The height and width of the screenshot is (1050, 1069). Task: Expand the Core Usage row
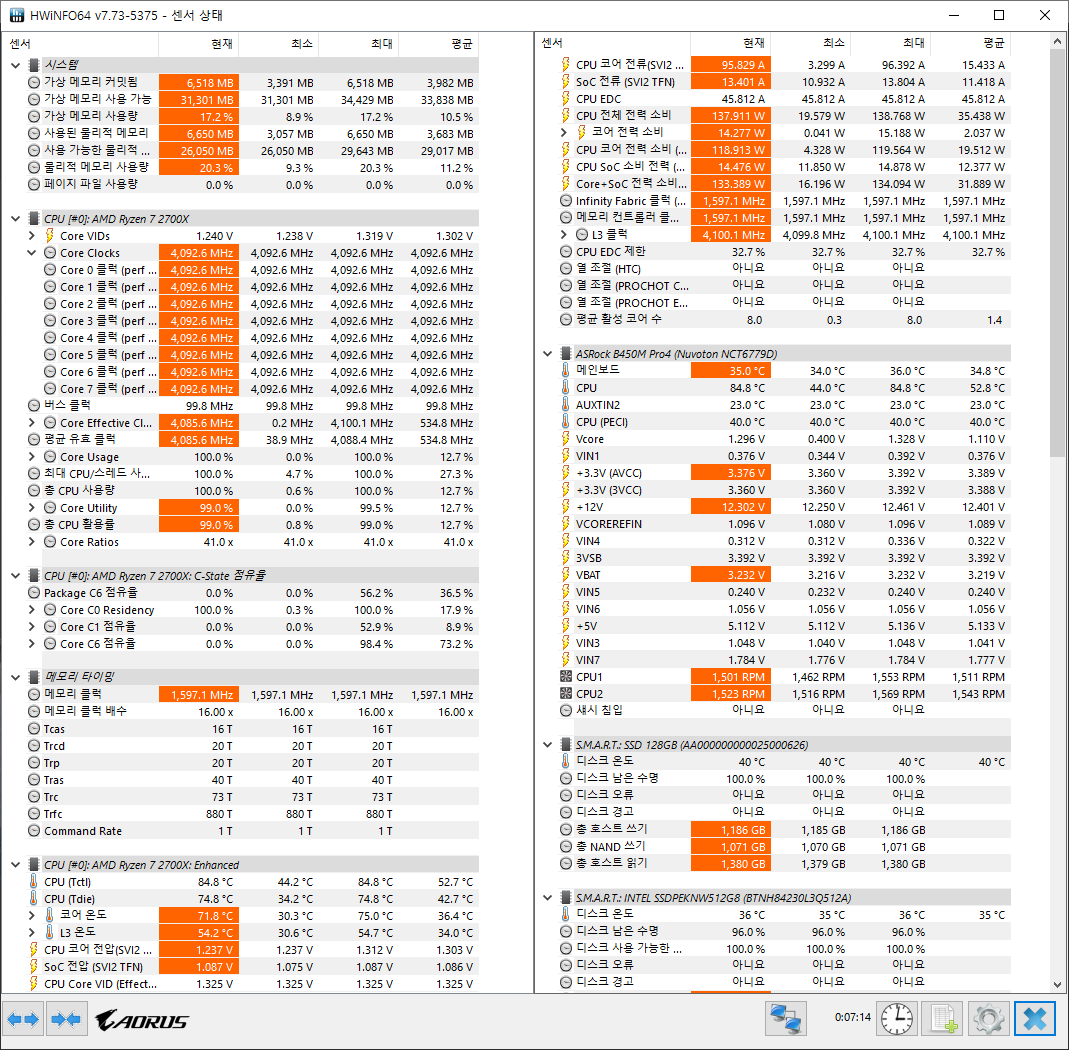point(31,457)
